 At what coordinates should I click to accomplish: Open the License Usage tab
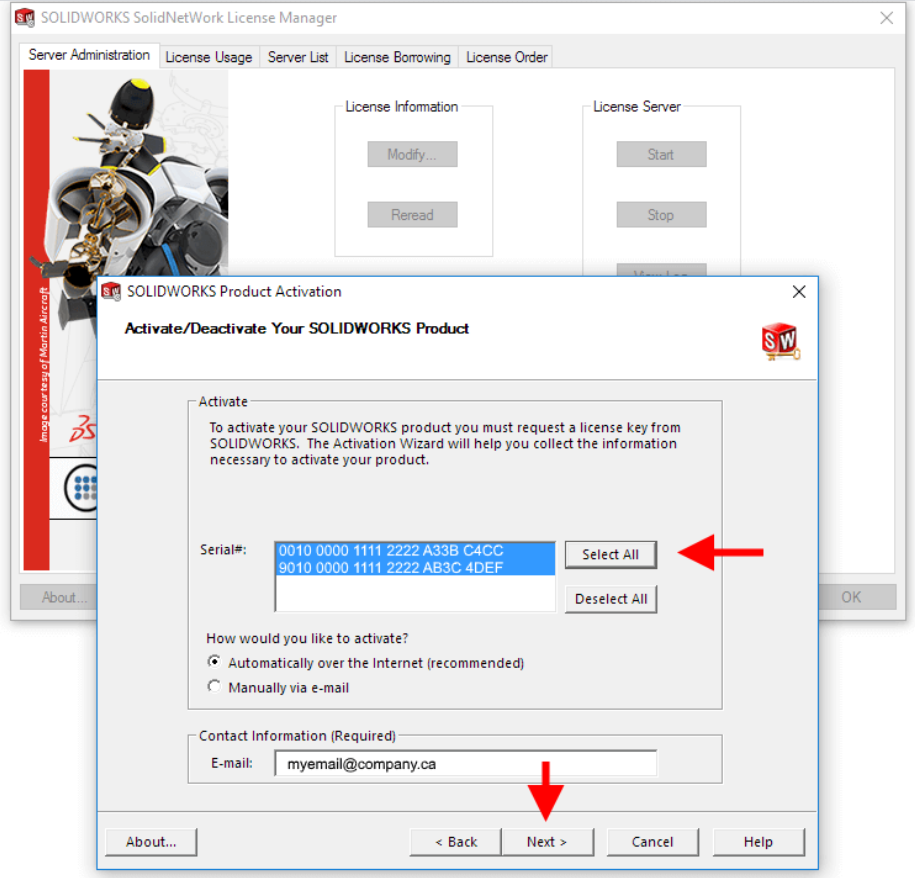[x=209, y=57]
